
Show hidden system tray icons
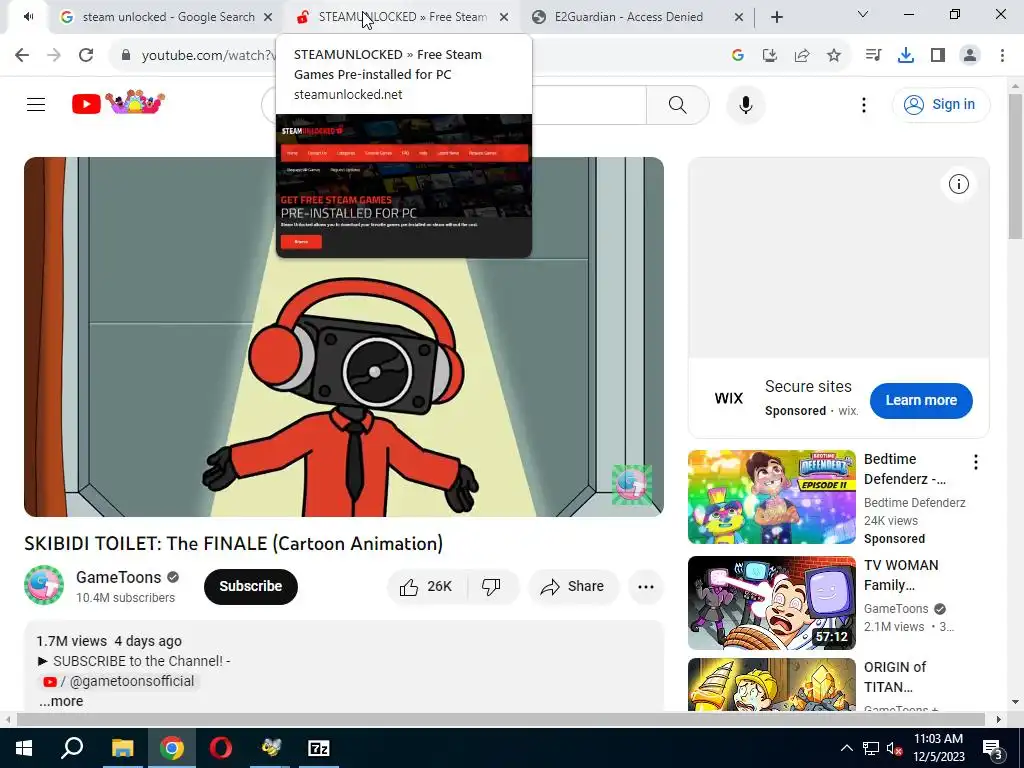(846, 748)
